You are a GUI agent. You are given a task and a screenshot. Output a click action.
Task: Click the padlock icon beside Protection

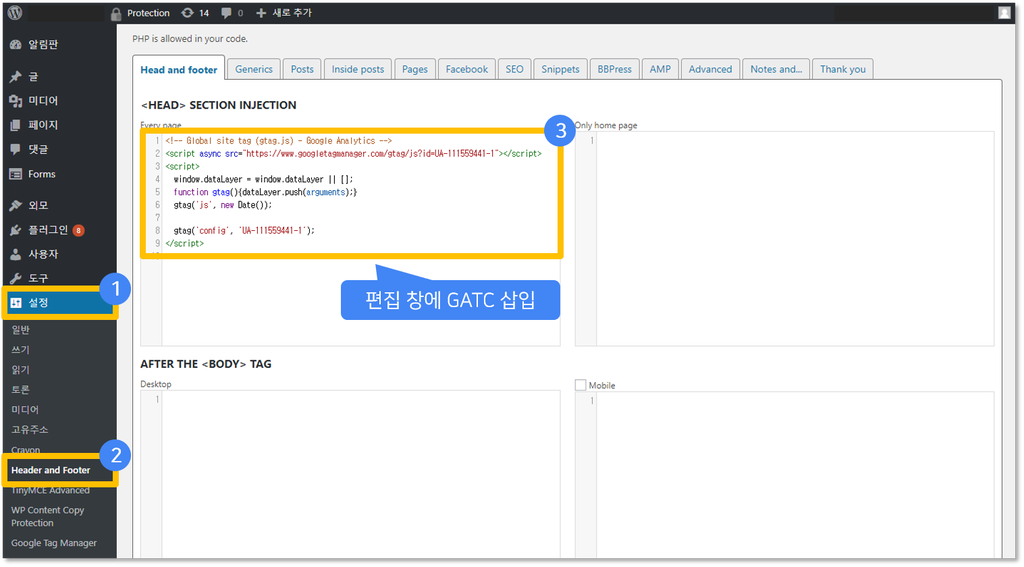click(x=116, y=13)
